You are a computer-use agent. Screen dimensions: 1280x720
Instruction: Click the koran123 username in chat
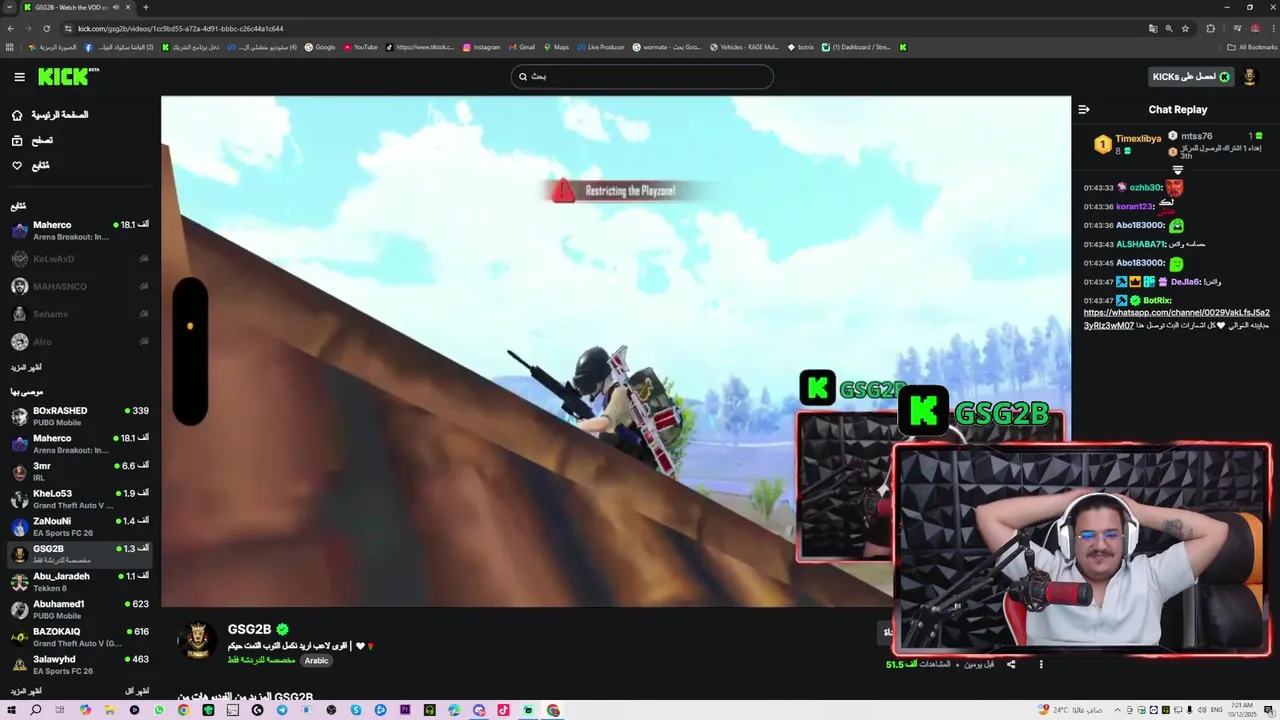click(x=1134, y=207)
